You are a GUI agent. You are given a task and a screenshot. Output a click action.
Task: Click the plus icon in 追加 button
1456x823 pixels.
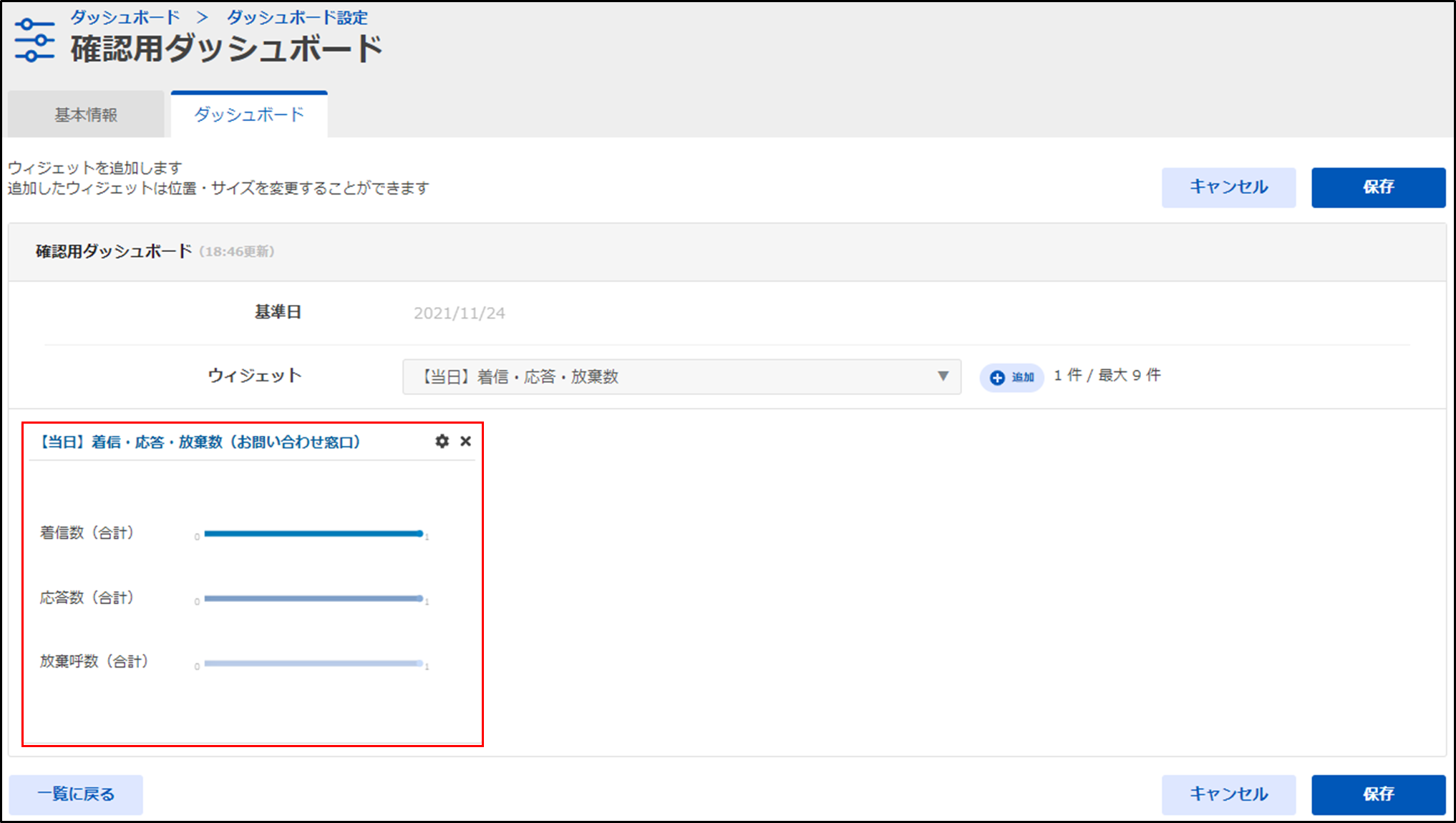pyautogui.click(x=997, y=377)
